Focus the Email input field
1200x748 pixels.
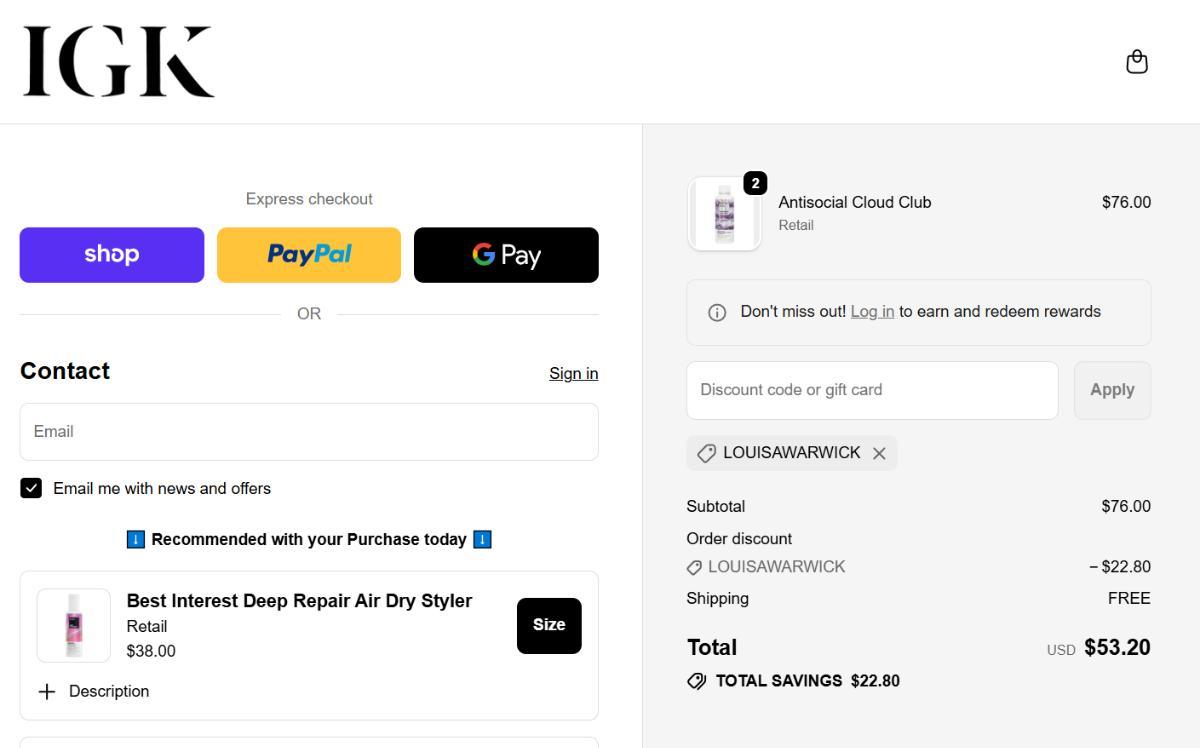click(x=309, y=432)
